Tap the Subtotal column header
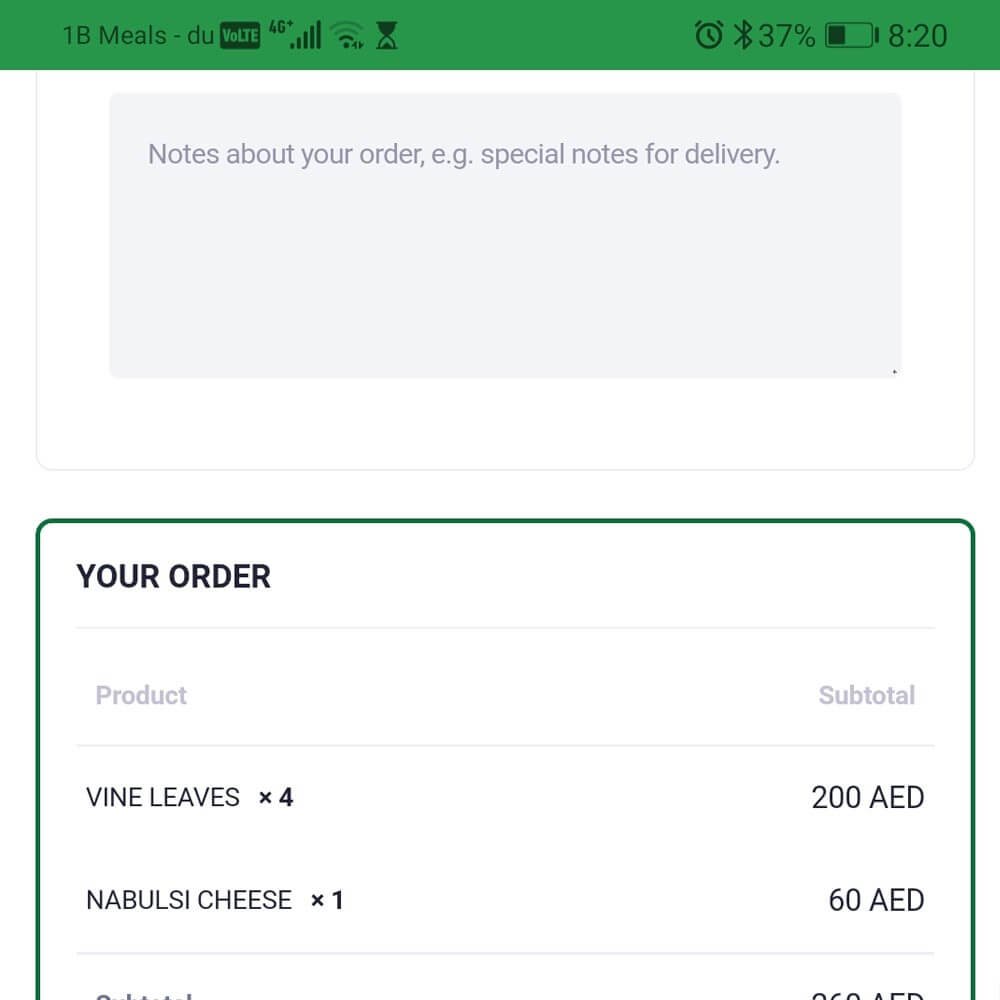Viewport: 1000px width, 1000px height. click(x=867, y=695)
